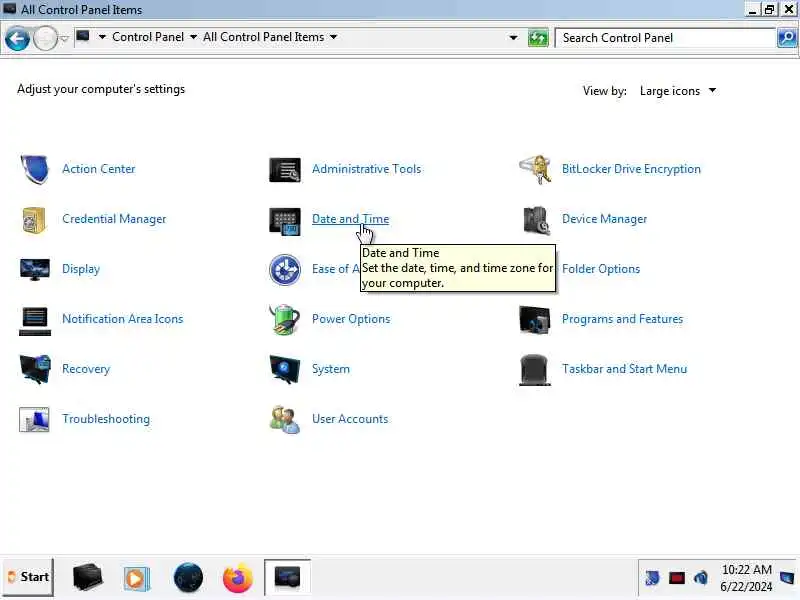Open the Administrative Tools link

[366, 169]
